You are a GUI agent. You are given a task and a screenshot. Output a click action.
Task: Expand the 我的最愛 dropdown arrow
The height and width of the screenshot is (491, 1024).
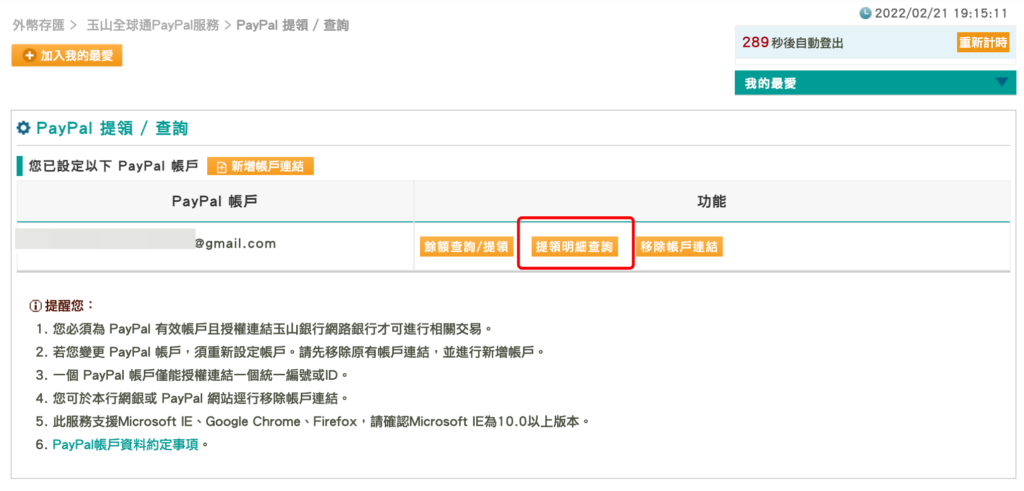1002,82
